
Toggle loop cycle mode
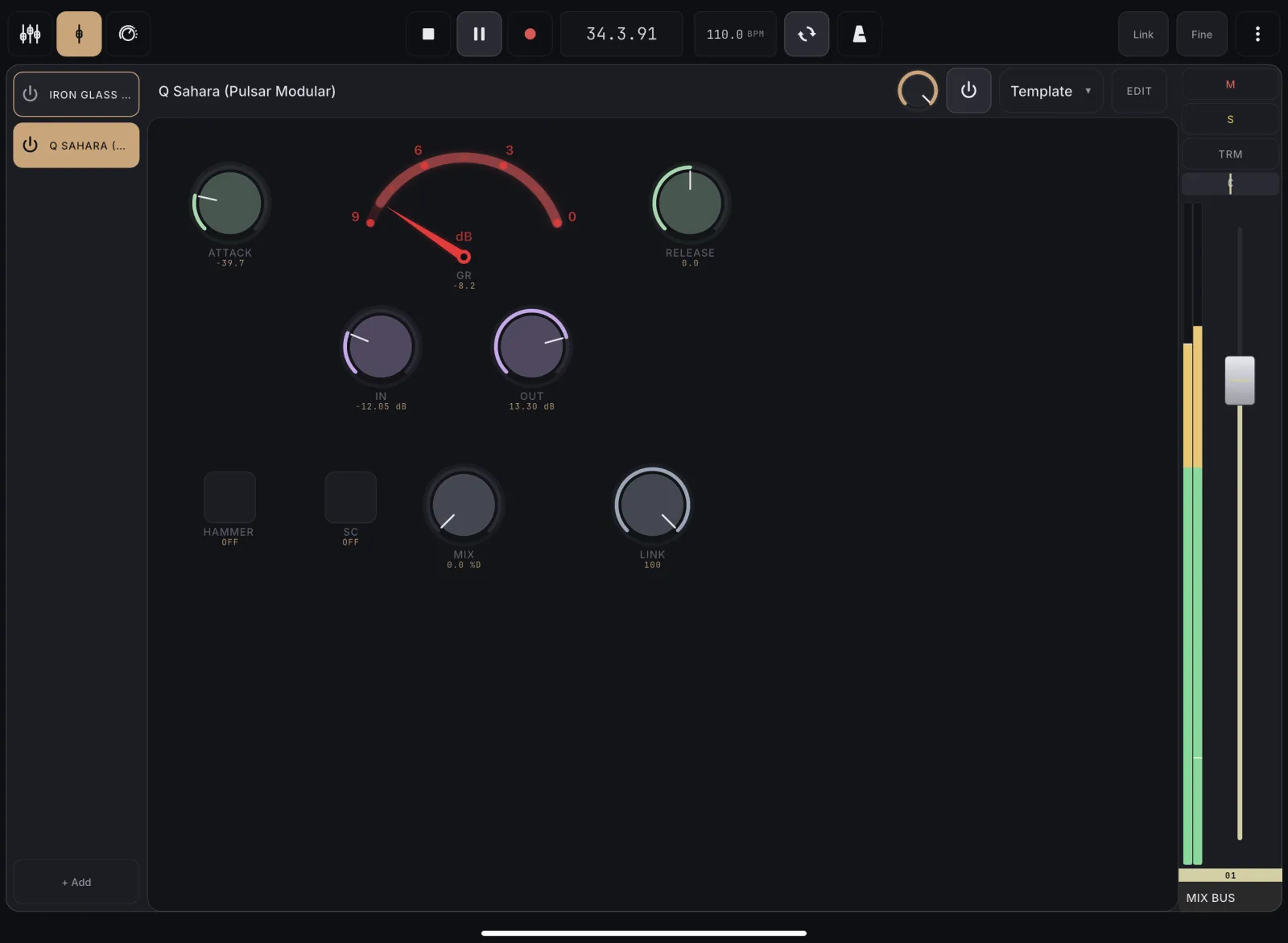coord(807,34)
